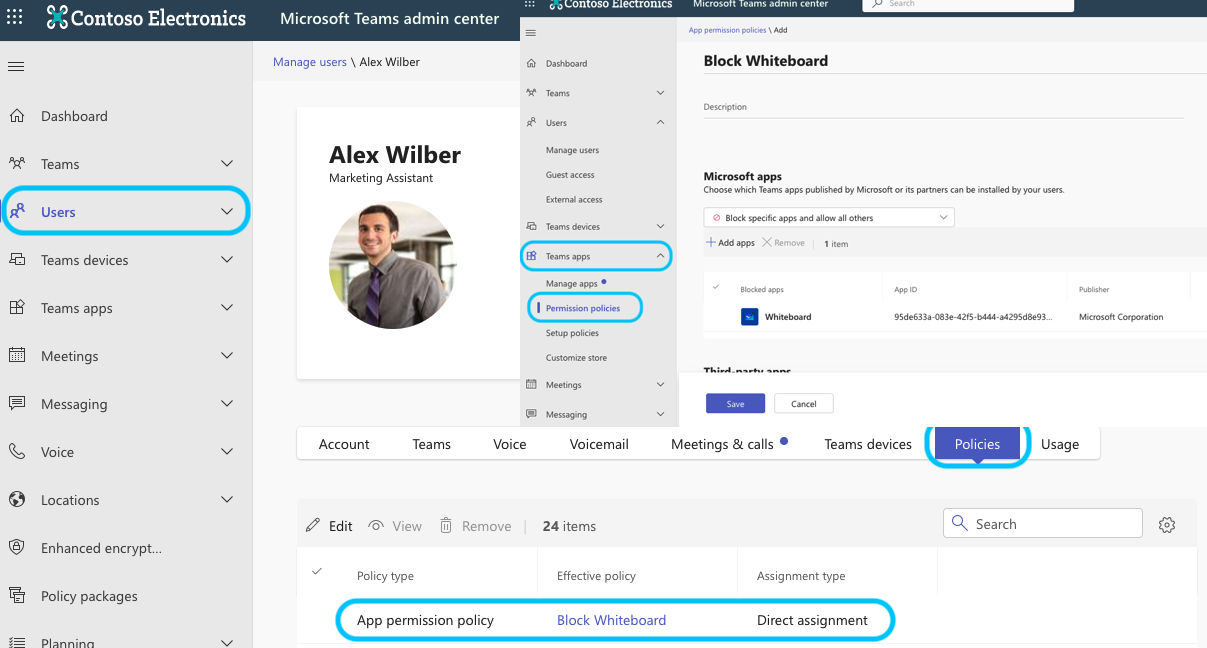Open the Teams tab on Alex Wilber's page

432,444
